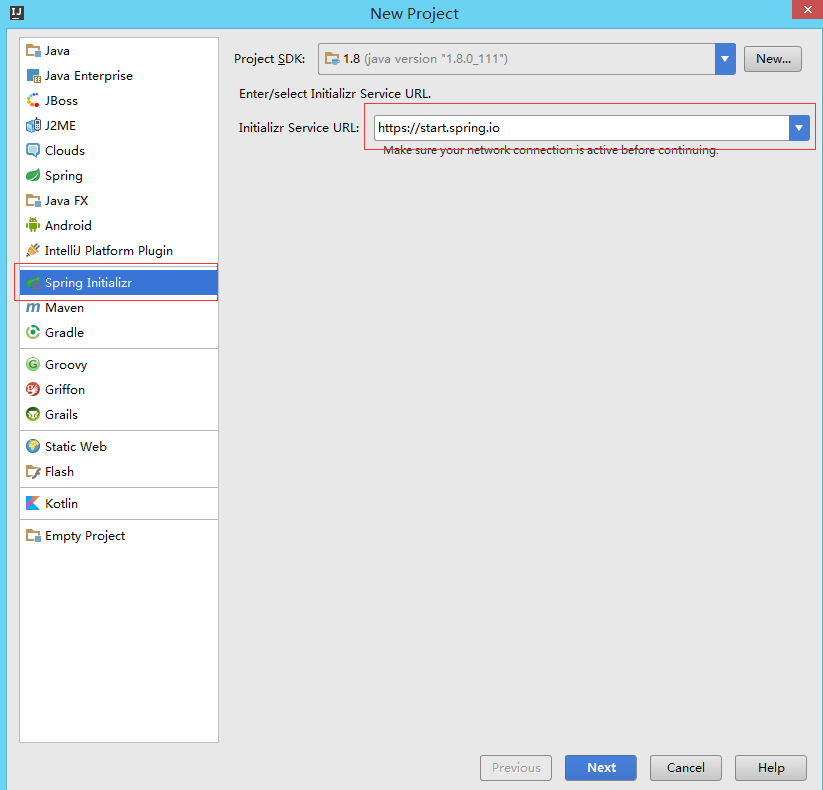Click the Grails icon

(x=33, y=415)
